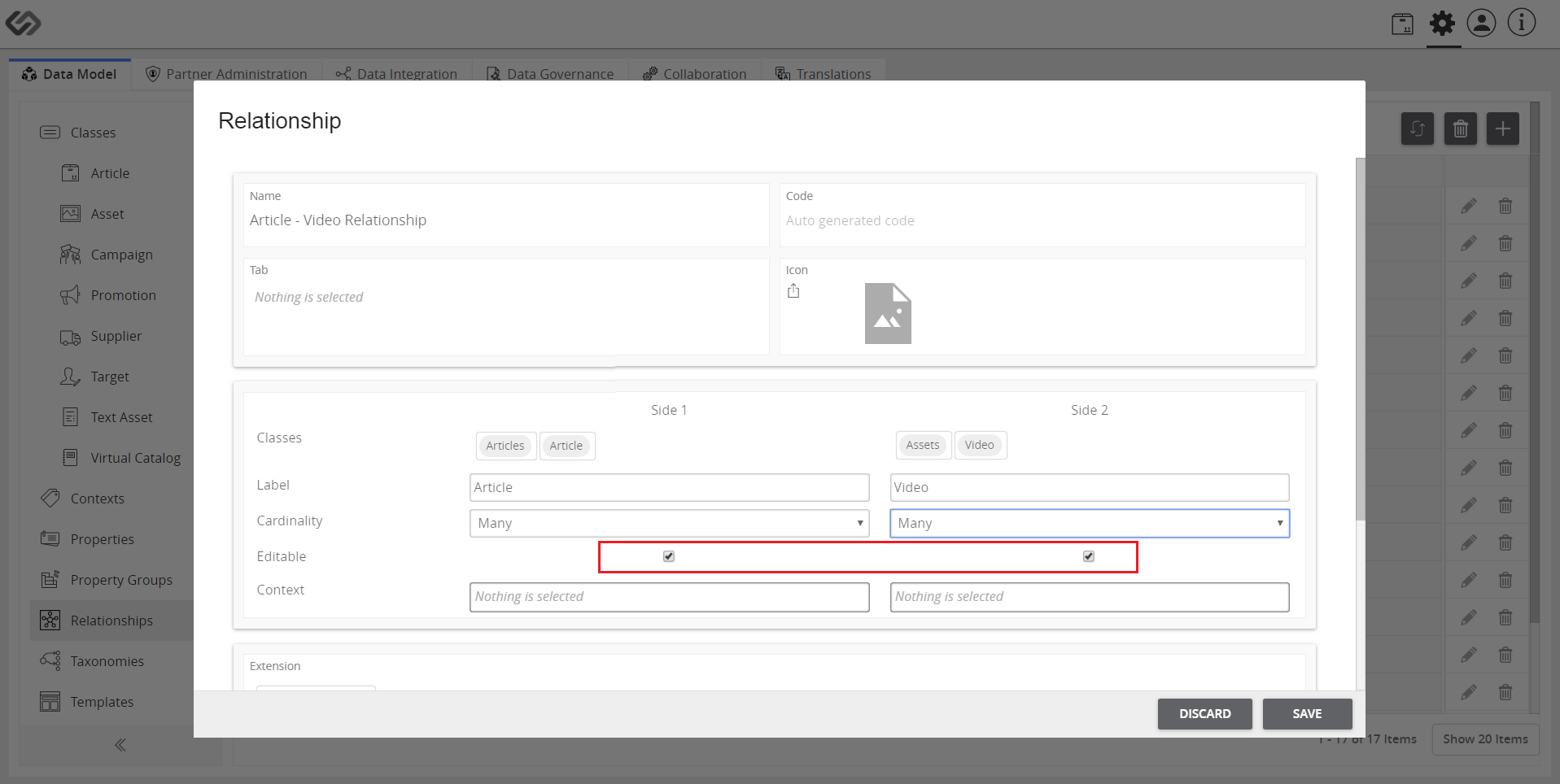Open Article class in sidebar
Image resolution: width=1560 pixels, height=784 pixels.
tap(110, 173)
